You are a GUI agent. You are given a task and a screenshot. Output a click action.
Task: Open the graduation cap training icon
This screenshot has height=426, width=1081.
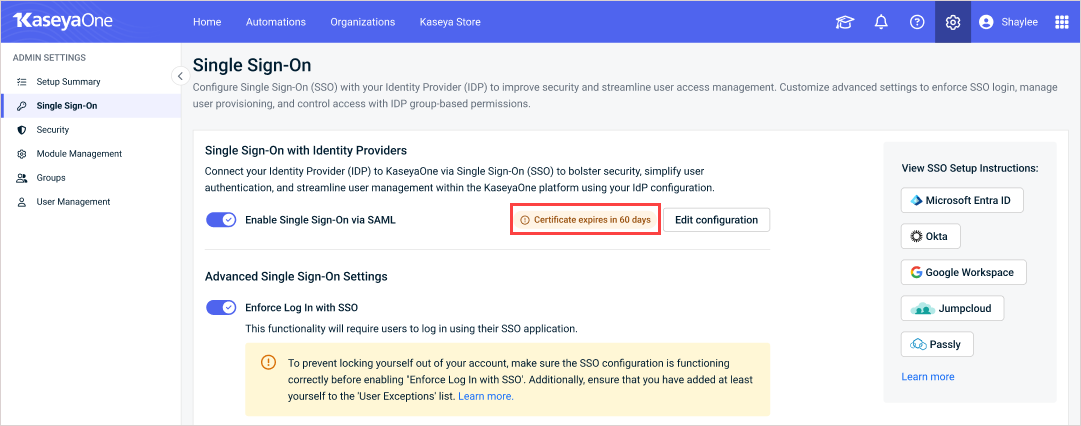coord(845,22)
